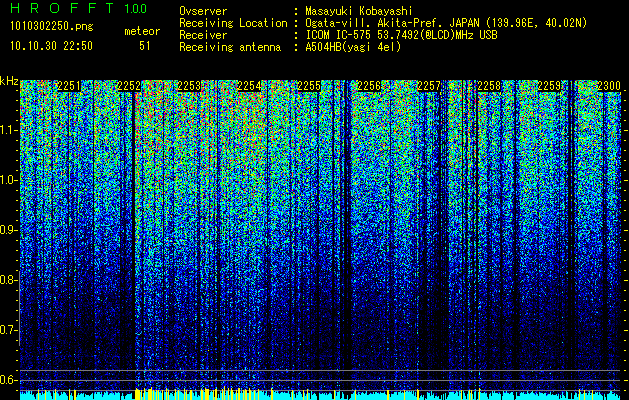Click the 2259 time marker
This screenshot has width=629, height=400.
(549, 86)
